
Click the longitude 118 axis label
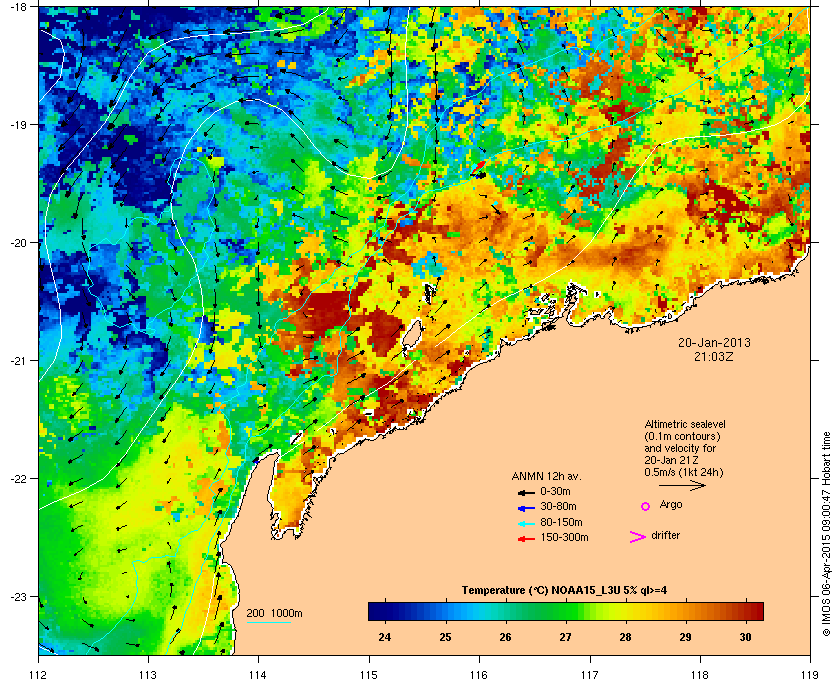[700, 675]
